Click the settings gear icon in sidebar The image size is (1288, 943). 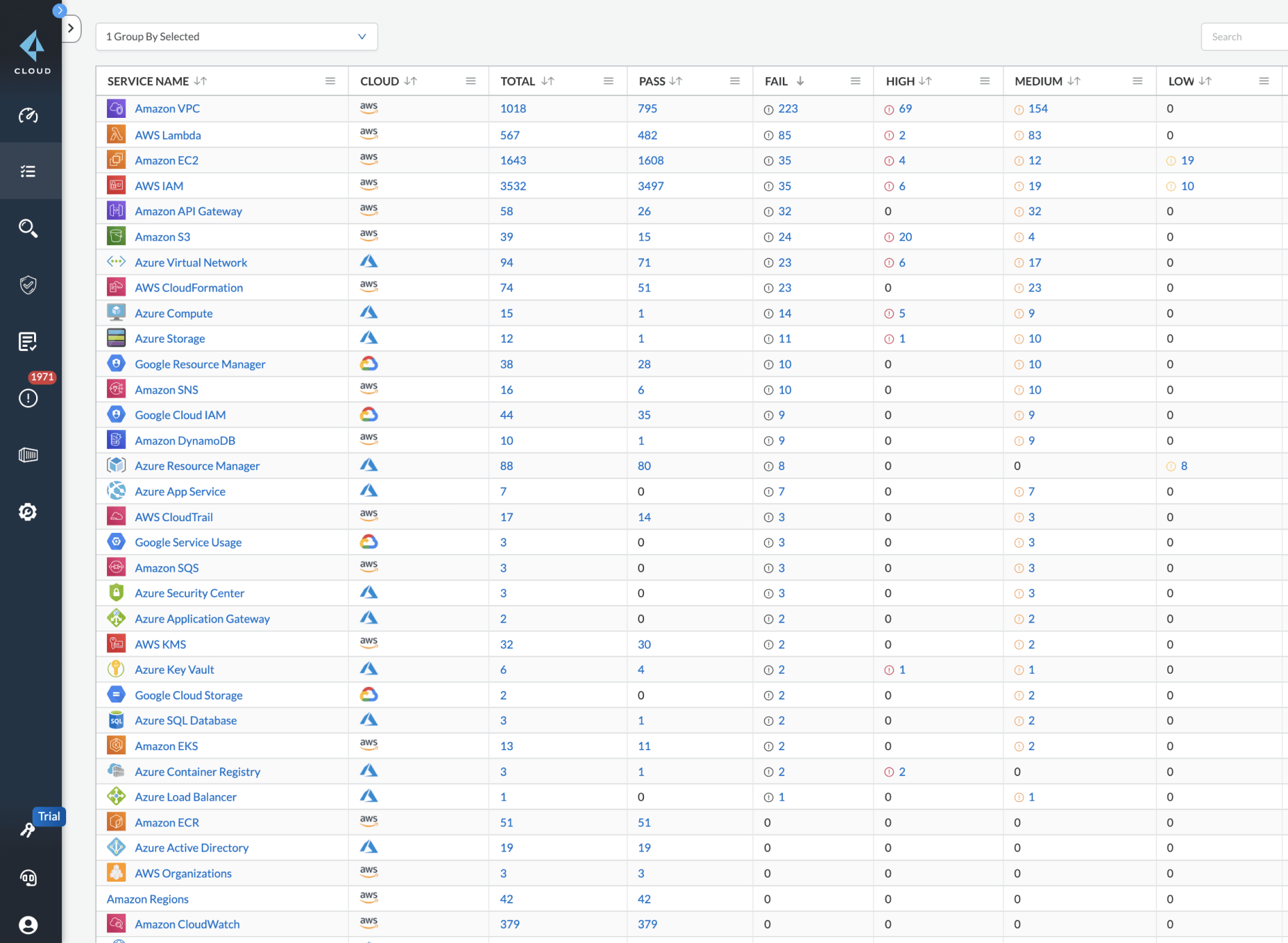(x=28, y=512)
